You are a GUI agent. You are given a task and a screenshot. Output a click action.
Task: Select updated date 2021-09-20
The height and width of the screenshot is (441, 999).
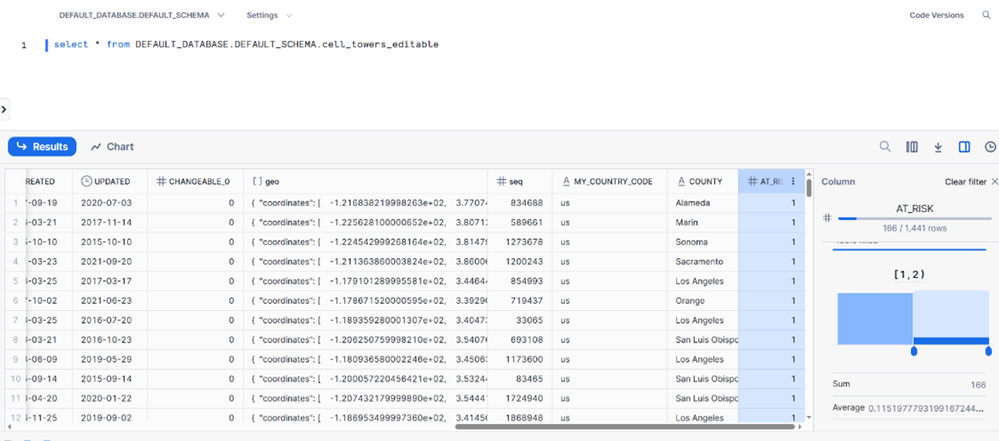[110, 261]
